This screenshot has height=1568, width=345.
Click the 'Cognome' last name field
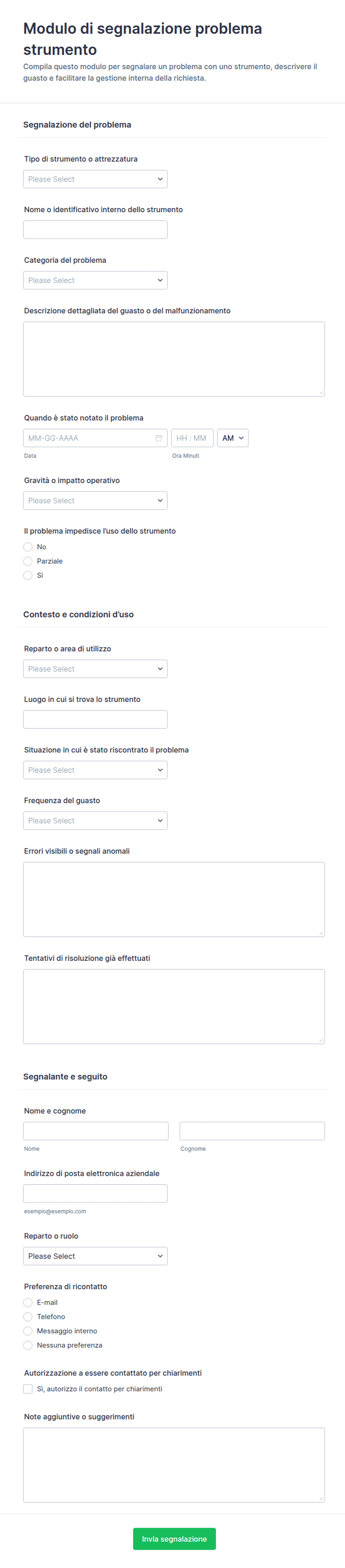point(252,1131)
